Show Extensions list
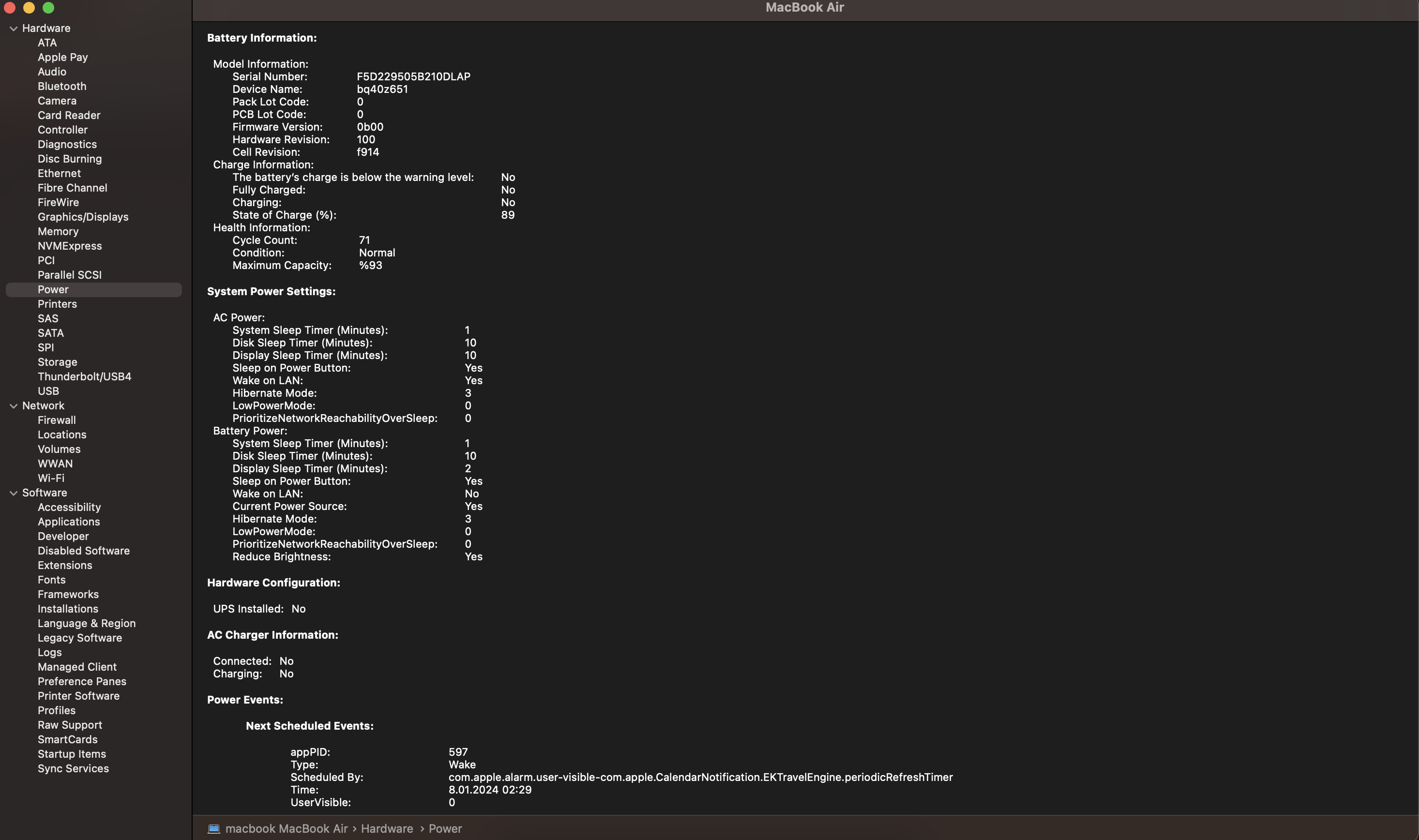1419x840 pixels. click(65, 566)
